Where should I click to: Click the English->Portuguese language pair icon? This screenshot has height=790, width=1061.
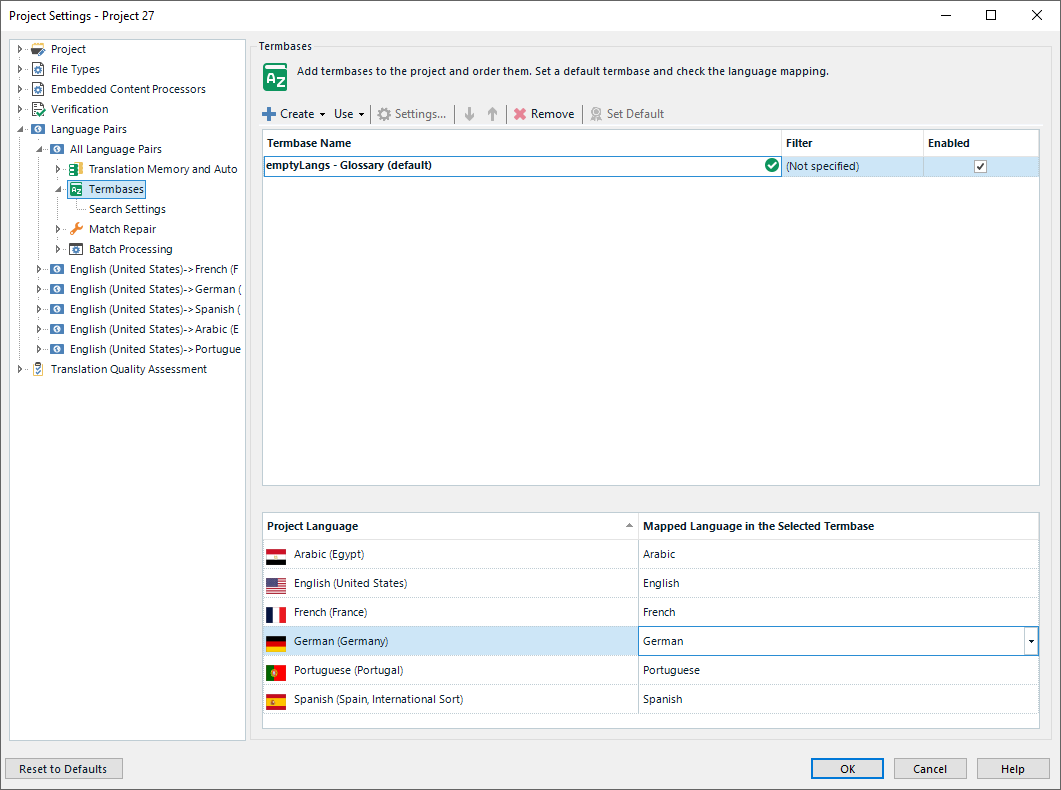coord(58,349)
